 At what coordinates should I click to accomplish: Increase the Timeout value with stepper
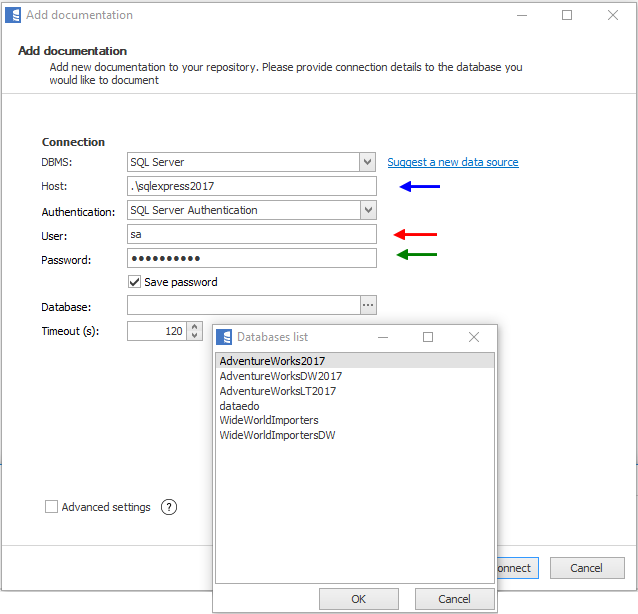click(x=194, y=326)
